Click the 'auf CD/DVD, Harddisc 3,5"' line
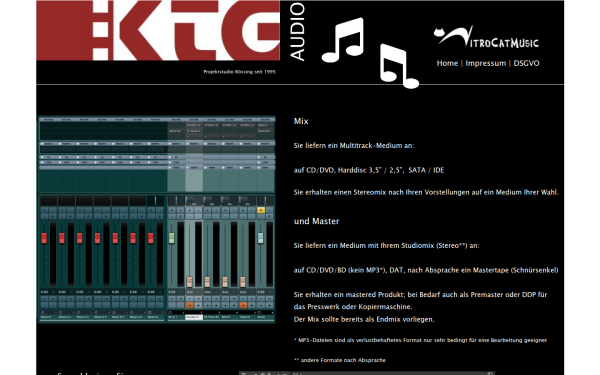 [x=369, y=170]
